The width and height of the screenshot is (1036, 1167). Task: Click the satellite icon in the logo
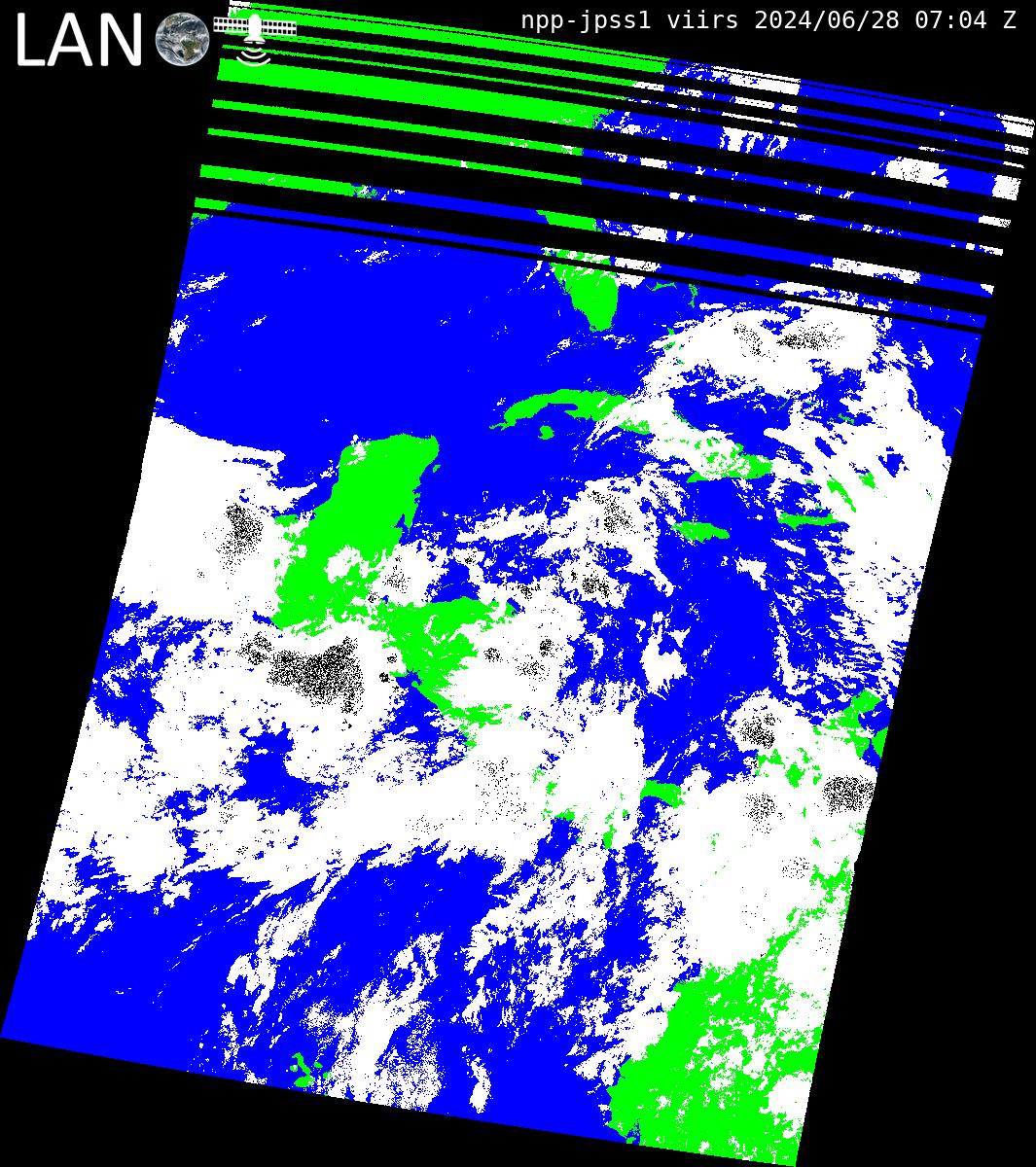tap(255, 38)
